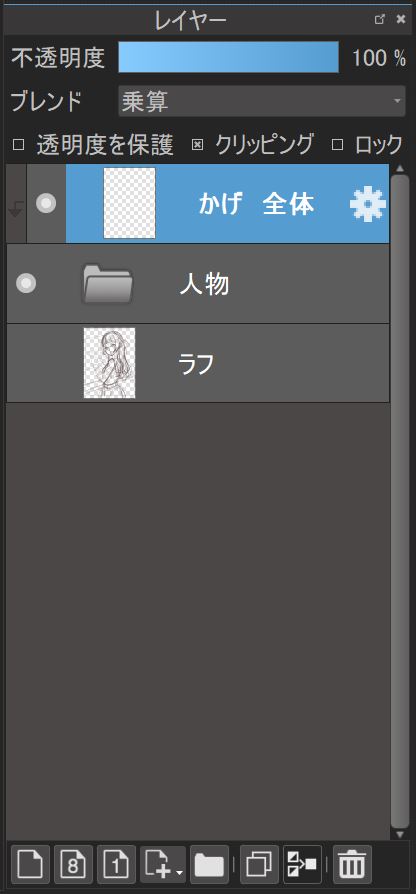The image size is (416, 894).
Task: Open settings gear for かげ 全体 layer
Action: 368,204
